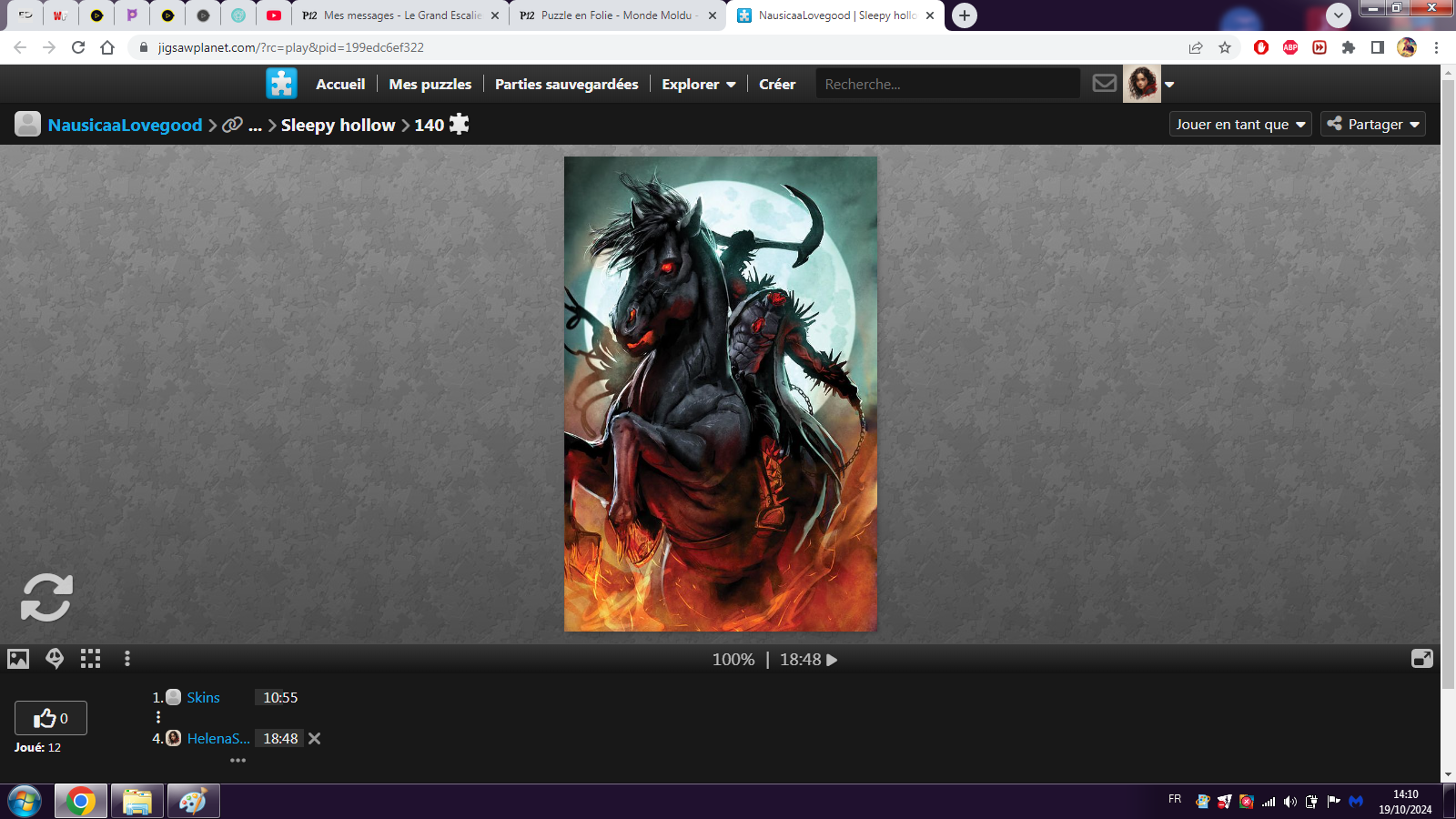1456x819 pixels.
Task: Open a new browser tab
Action: coord(965,15)
